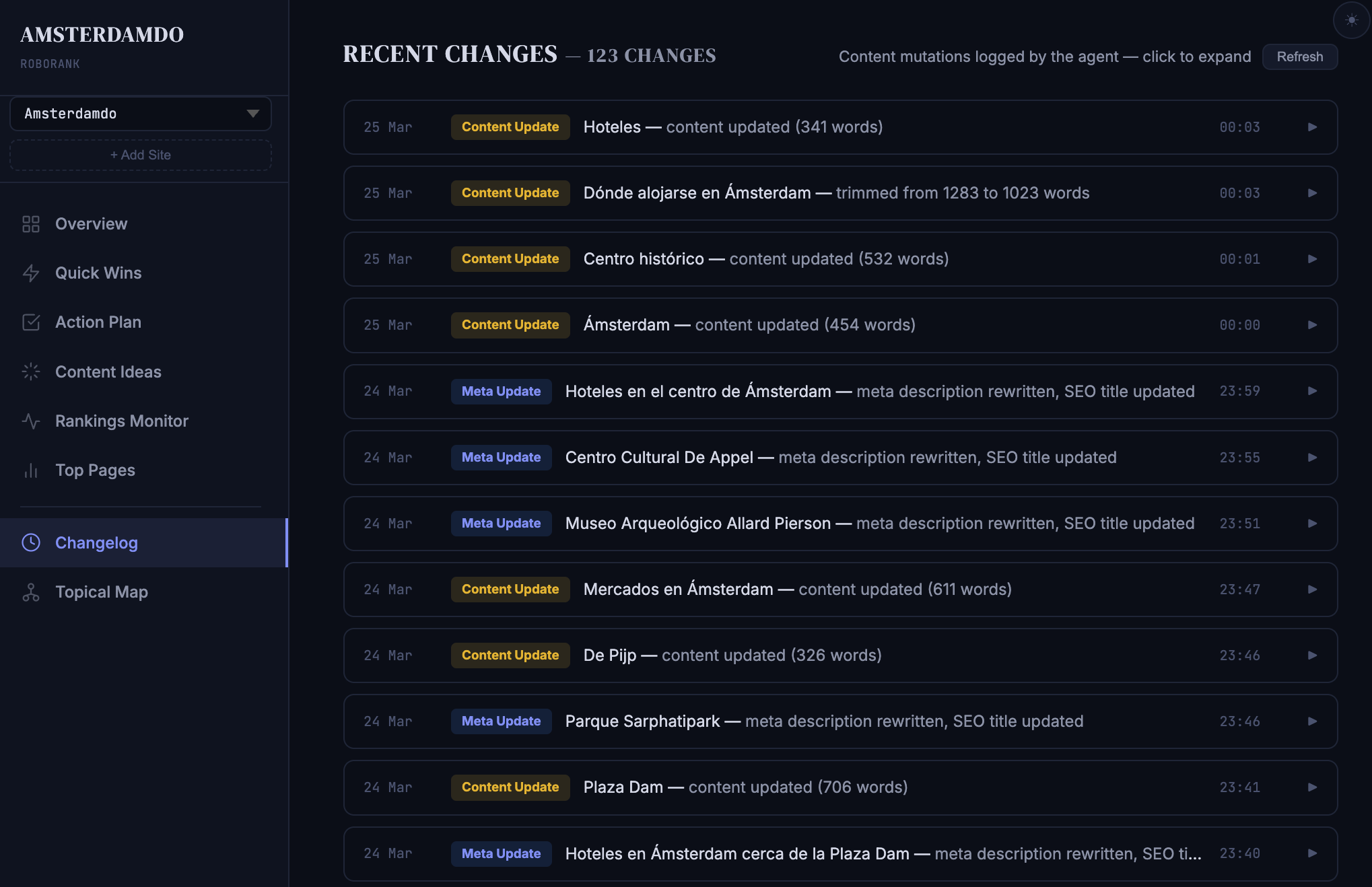
Task: Click the Top Pages bar chart icon
Action: [x=32, y=470]
